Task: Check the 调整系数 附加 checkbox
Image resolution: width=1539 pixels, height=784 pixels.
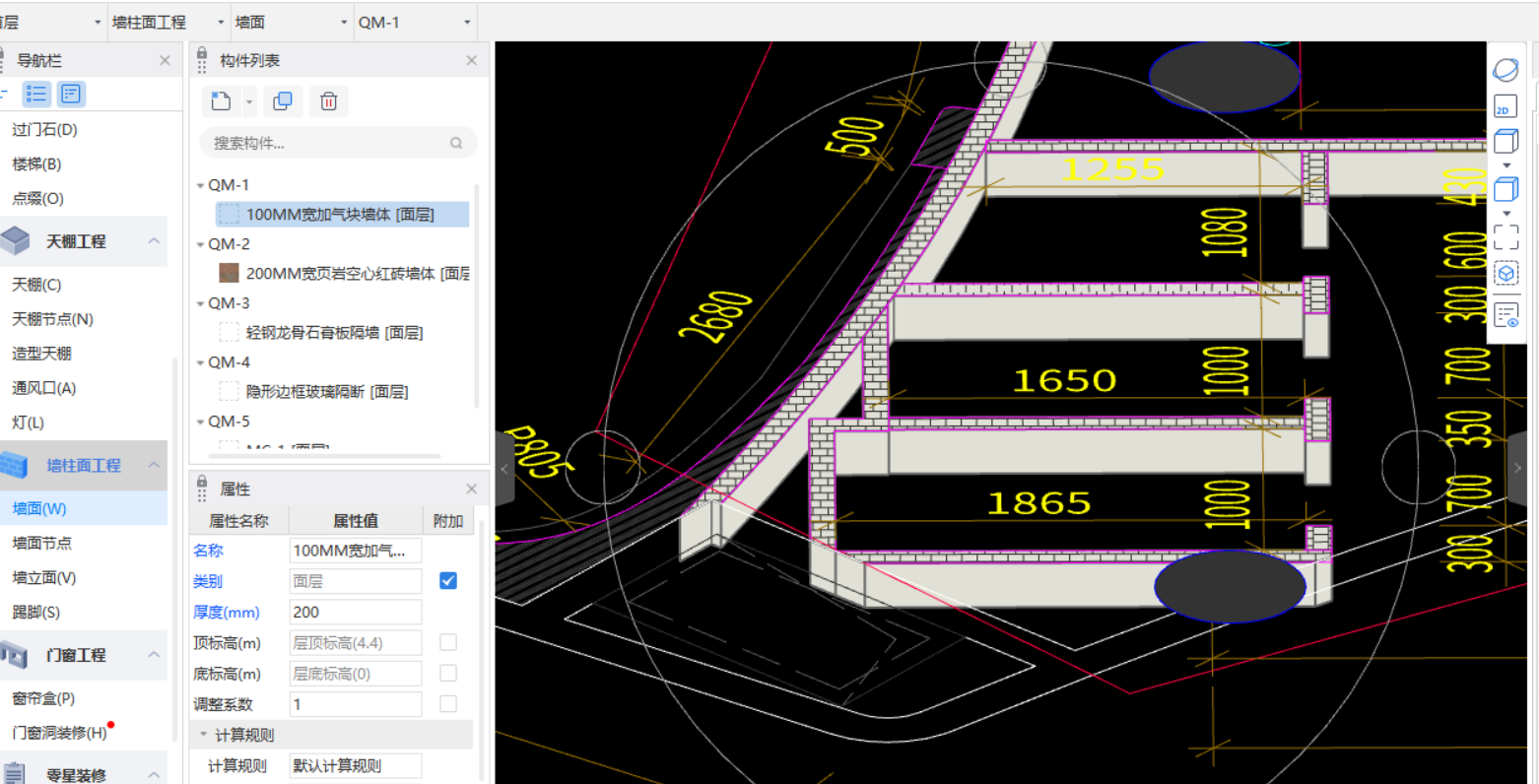Action: (x=448, y=703)
